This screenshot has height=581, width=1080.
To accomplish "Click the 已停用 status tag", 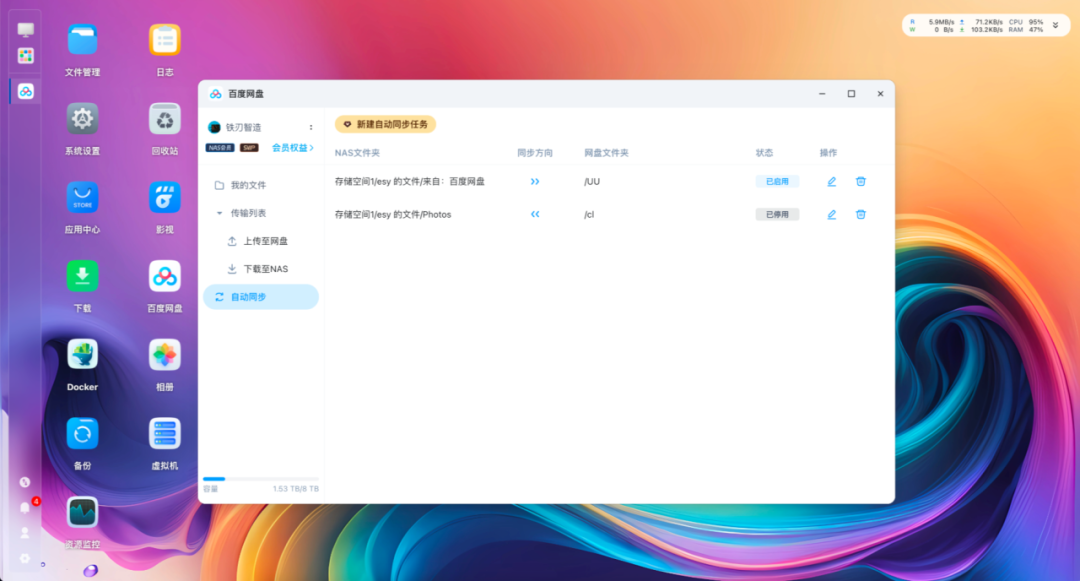I will 777,215.
